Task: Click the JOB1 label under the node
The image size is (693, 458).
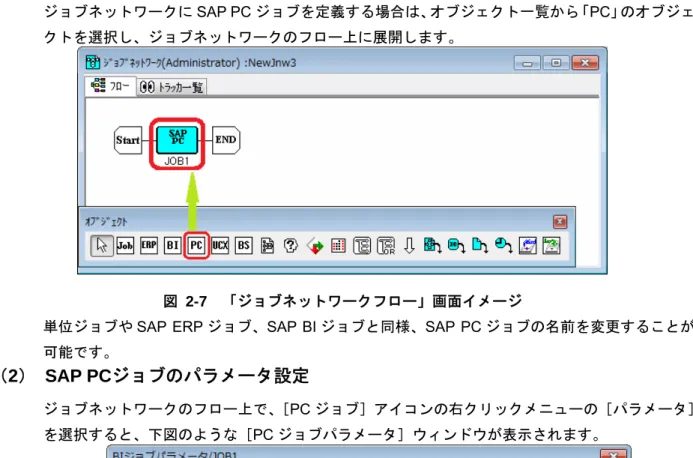Action: 177,161
